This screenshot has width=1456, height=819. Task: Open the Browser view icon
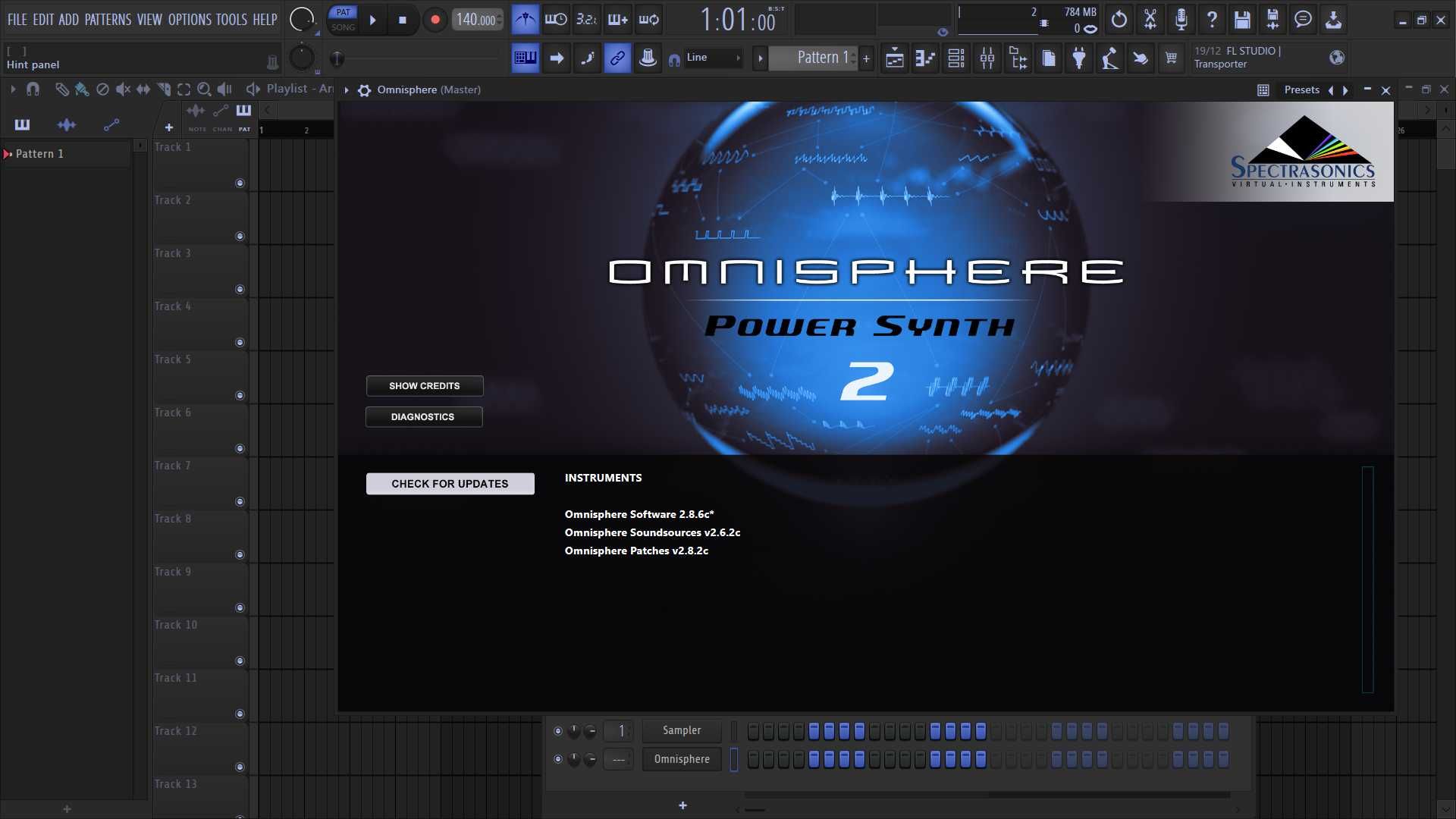point(1018,58)
